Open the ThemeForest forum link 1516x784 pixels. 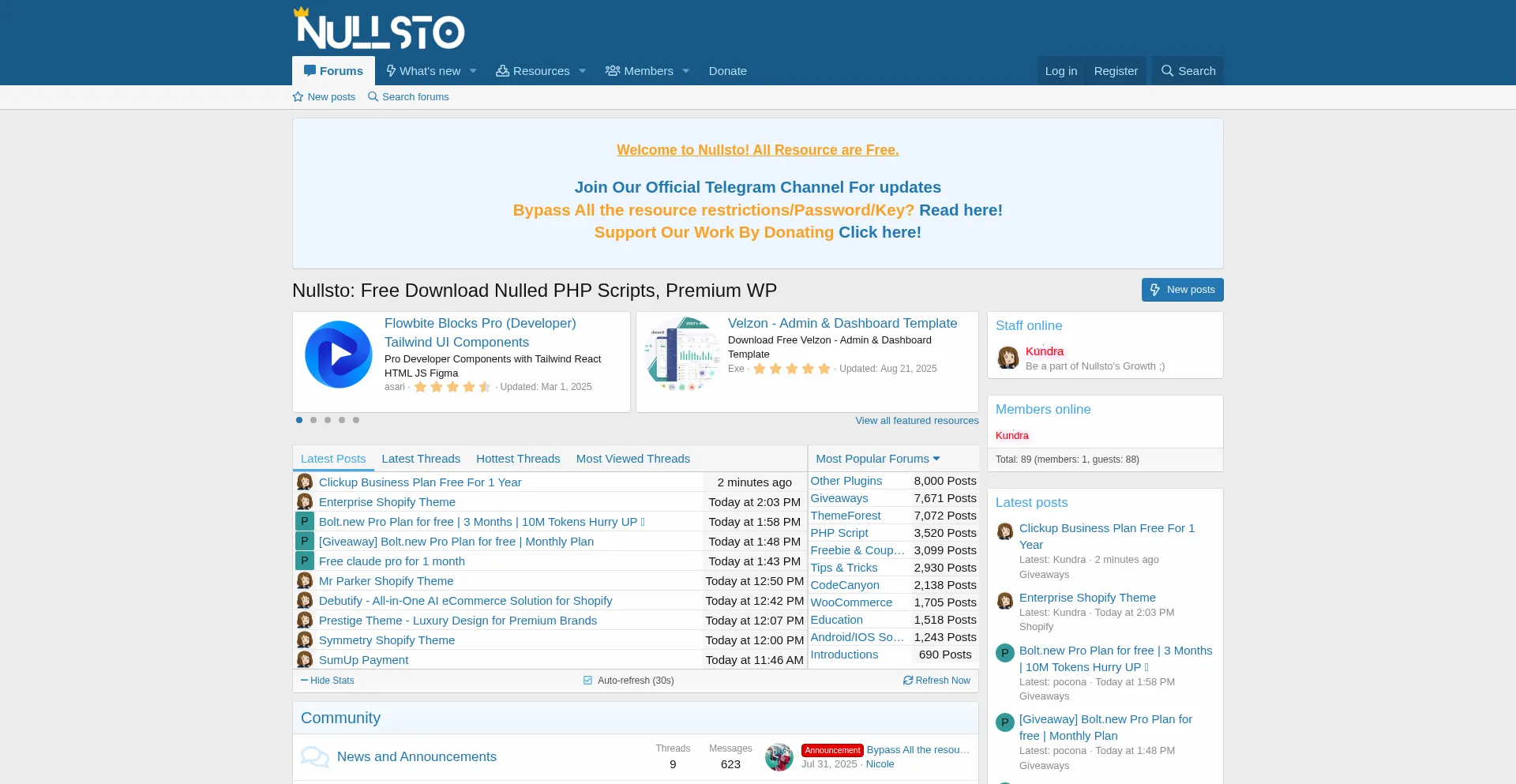point(846,516)
